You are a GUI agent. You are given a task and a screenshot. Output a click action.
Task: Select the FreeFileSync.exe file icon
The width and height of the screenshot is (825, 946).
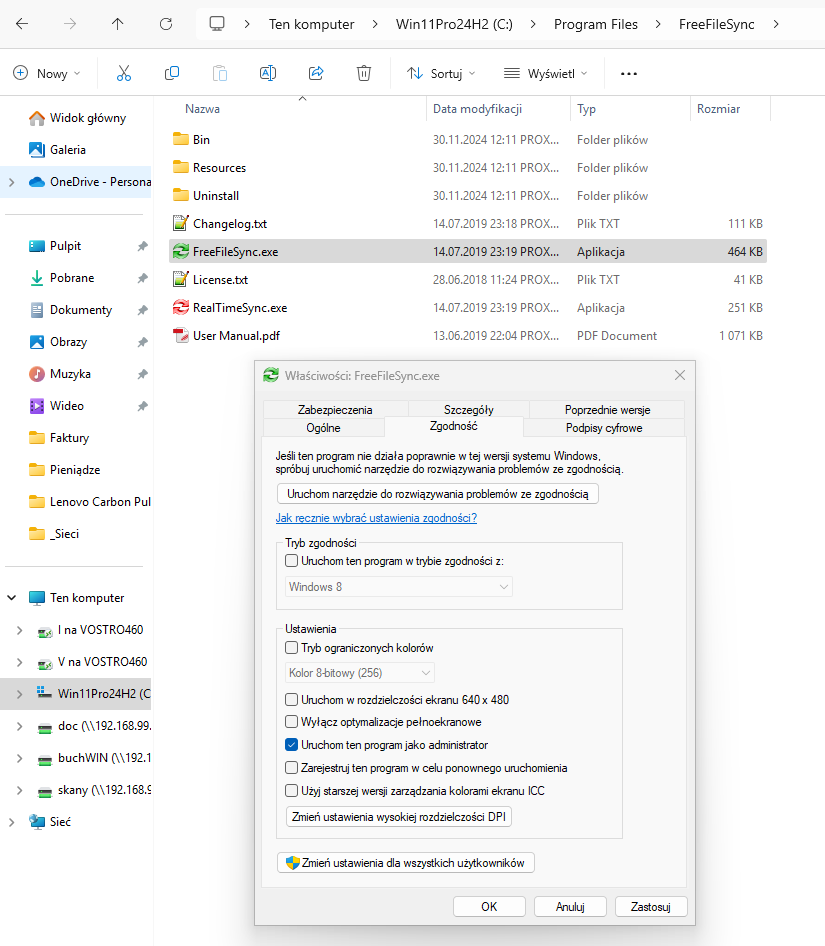click(x=180, y=252)
